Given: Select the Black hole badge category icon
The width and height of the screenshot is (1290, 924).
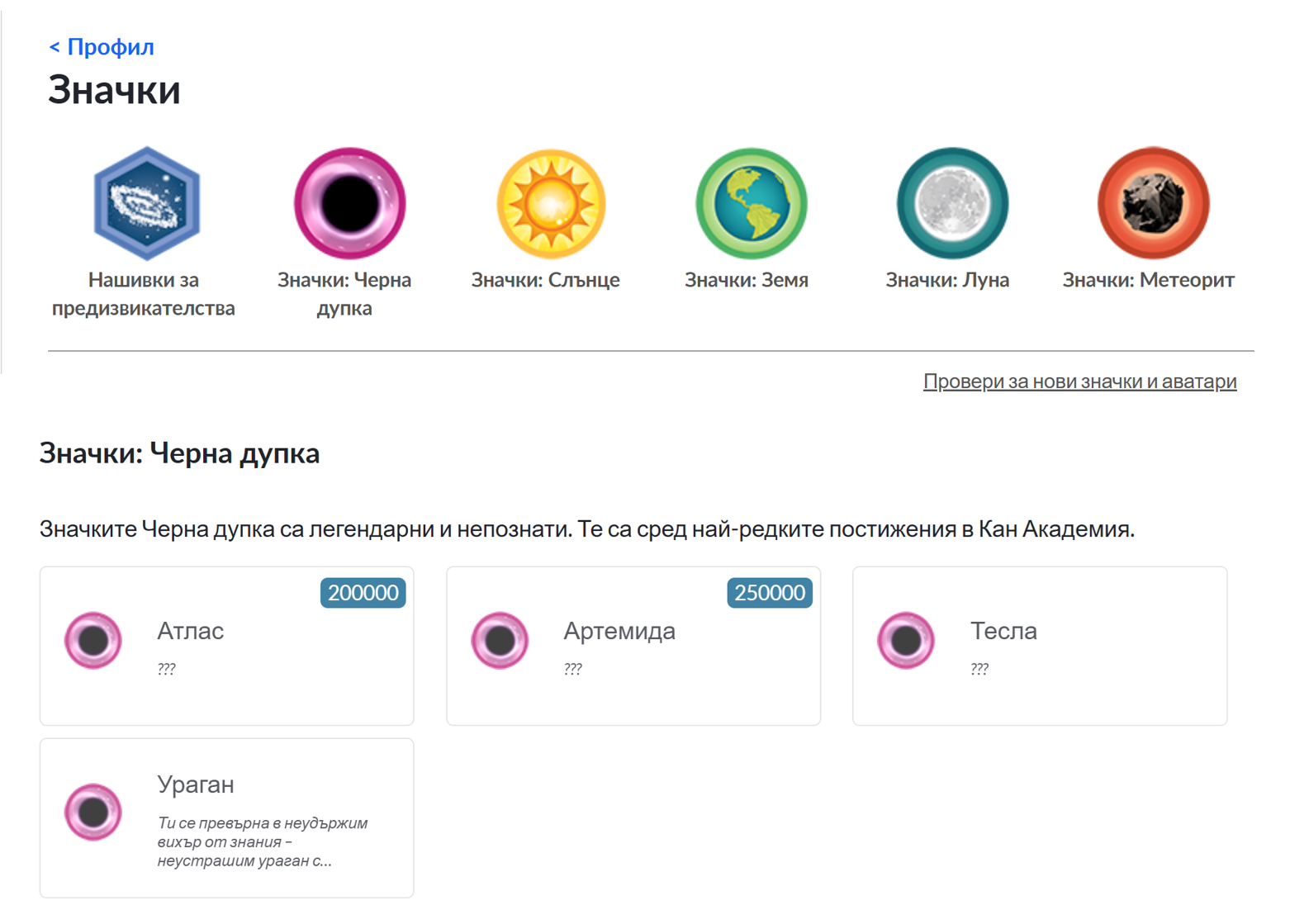Looking at the screenshot, I should pyautogui.click(x=350, y=203).
